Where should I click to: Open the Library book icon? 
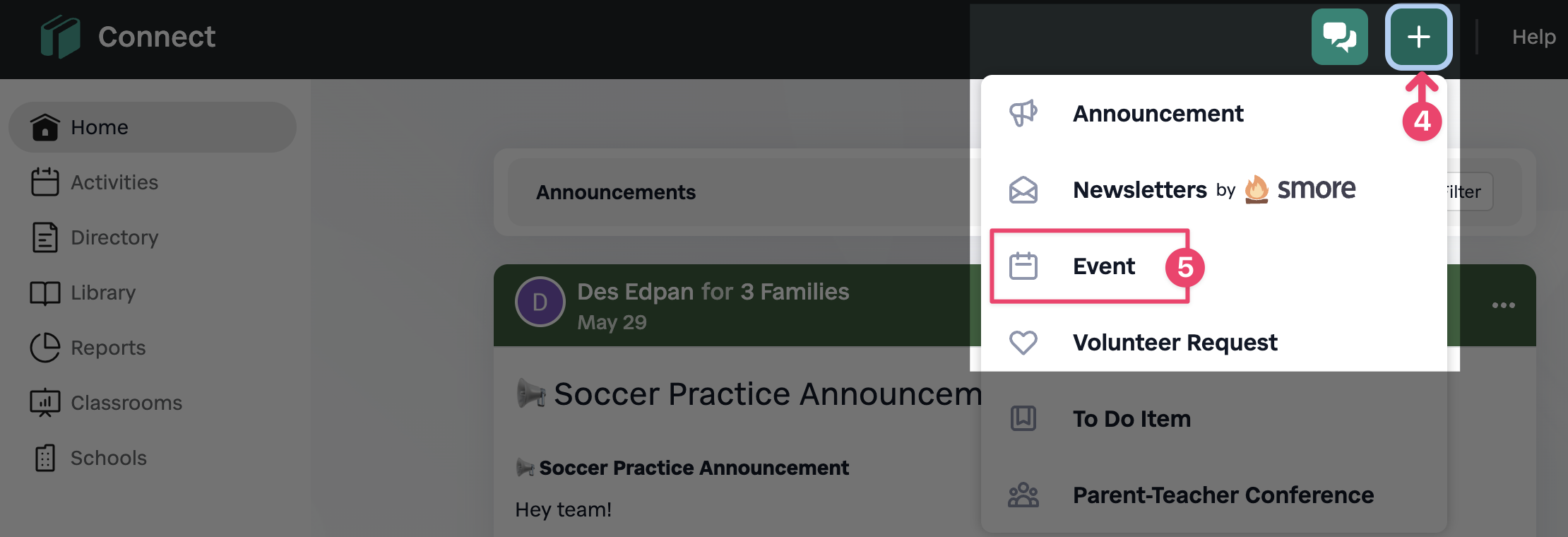45,293
